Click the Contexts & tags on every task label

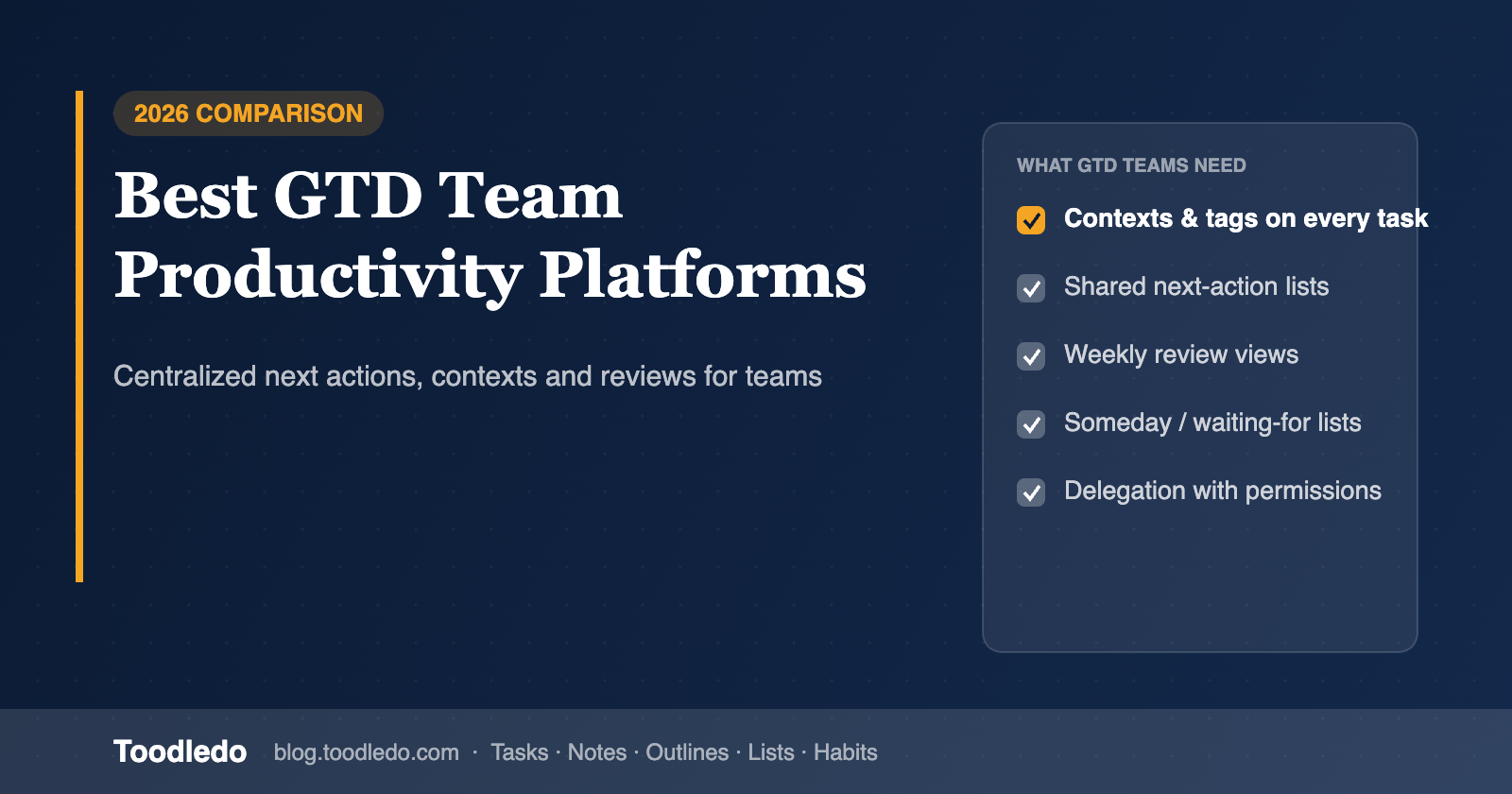(x=1246, y=218)
